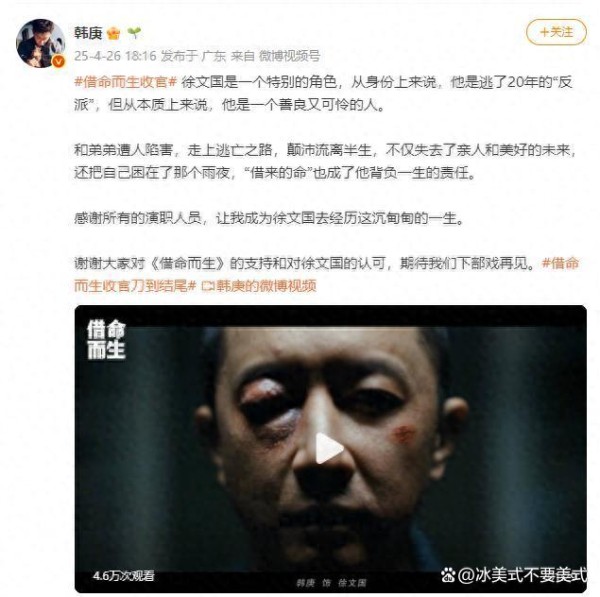The image size is (600, 597).
Task: Play the video with center play button
Action: click(329, 449)
